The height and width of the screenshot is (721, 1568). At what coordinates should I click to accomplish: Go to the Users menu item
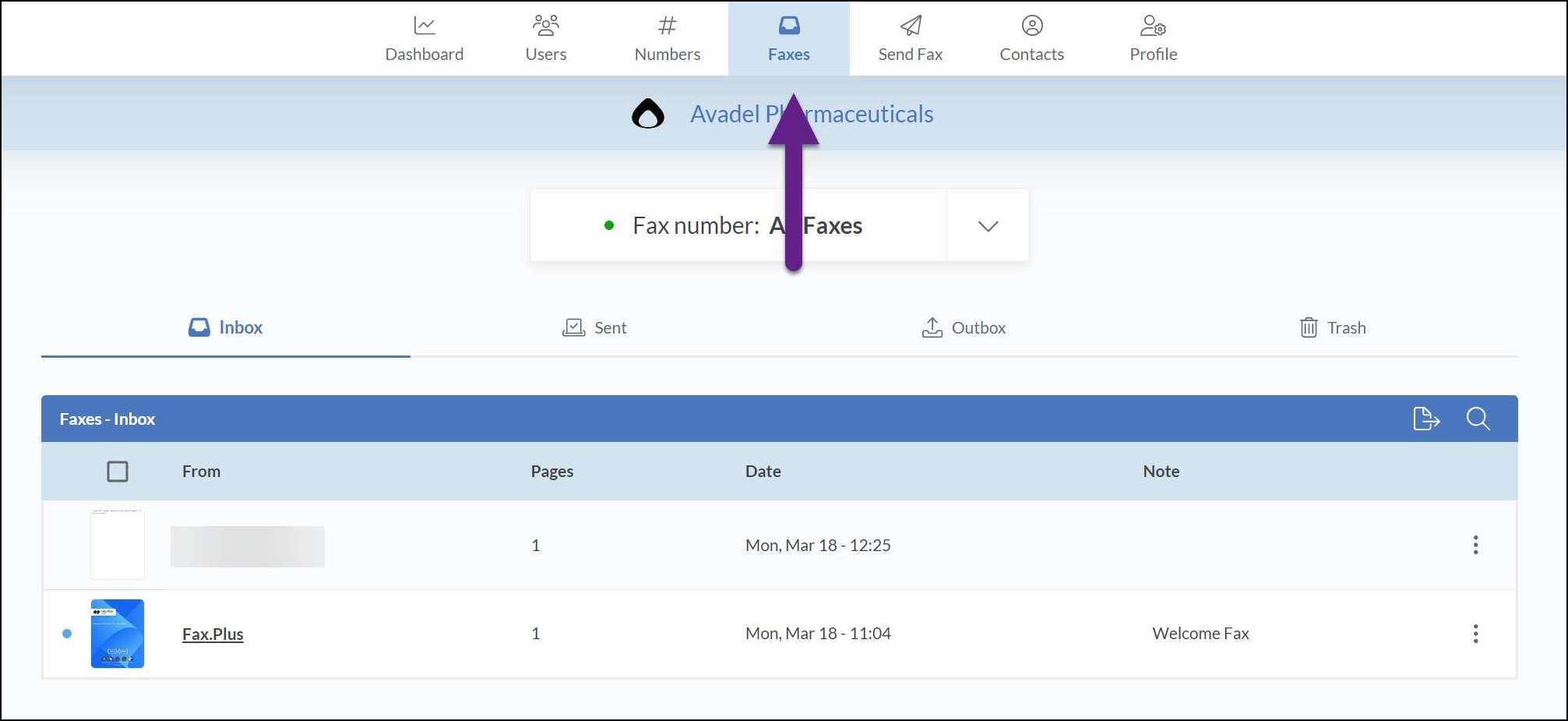[545, 38]
